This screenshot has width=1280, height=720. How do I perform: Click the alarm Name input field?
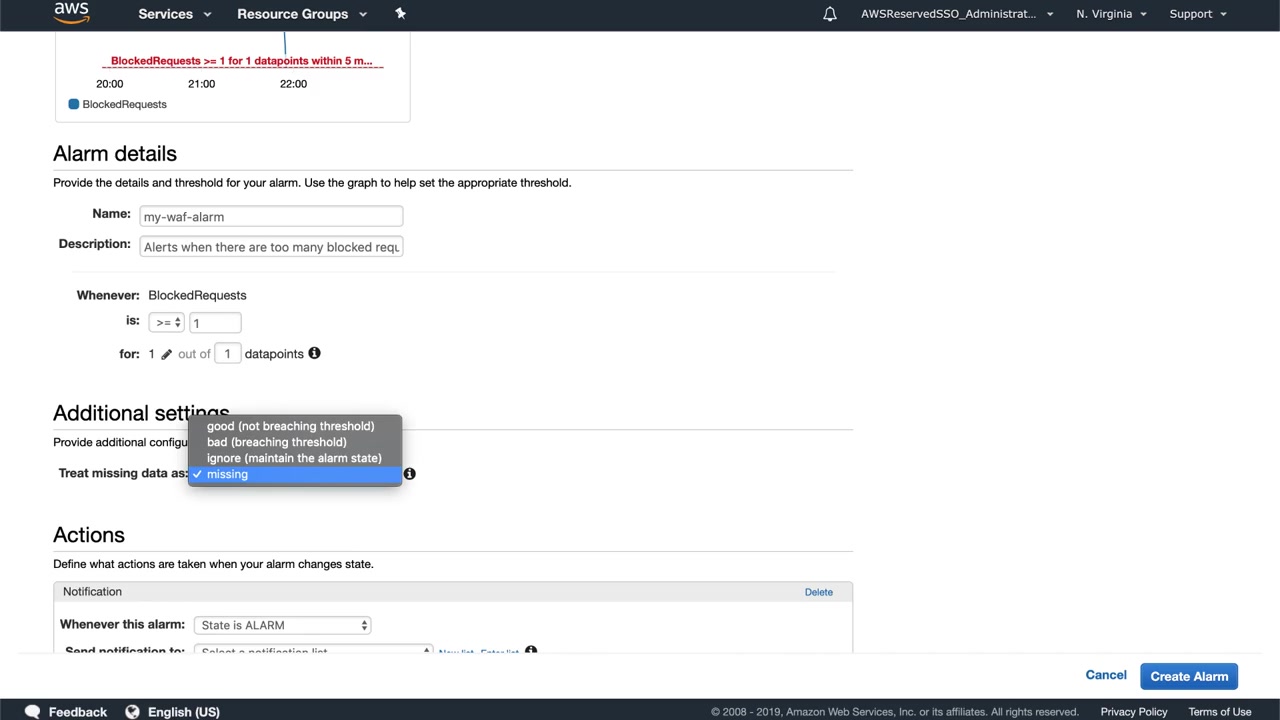click(271, 217)
